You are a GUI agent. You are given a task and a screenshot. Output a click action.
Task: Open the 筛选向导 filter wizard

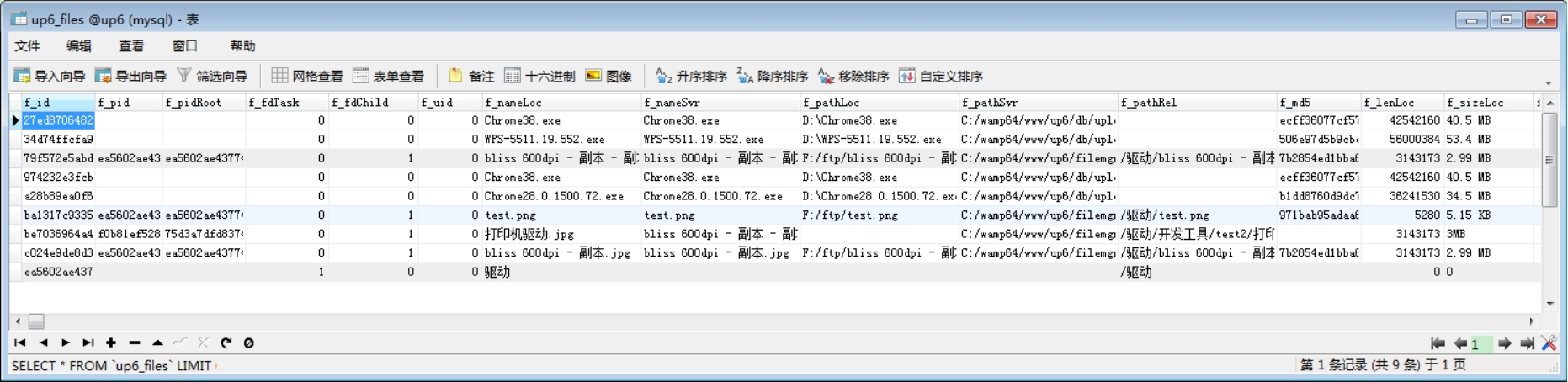point(212,77)
